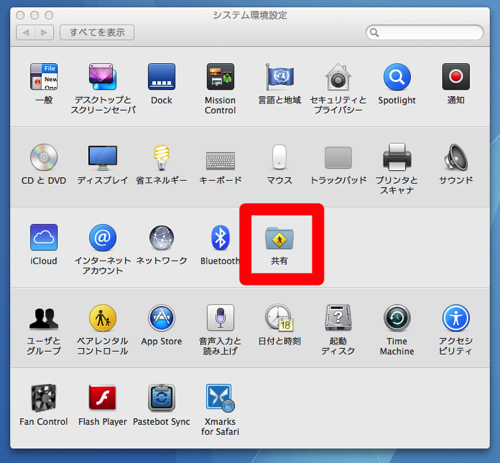Open the Bluetooth preference pane

220,237
